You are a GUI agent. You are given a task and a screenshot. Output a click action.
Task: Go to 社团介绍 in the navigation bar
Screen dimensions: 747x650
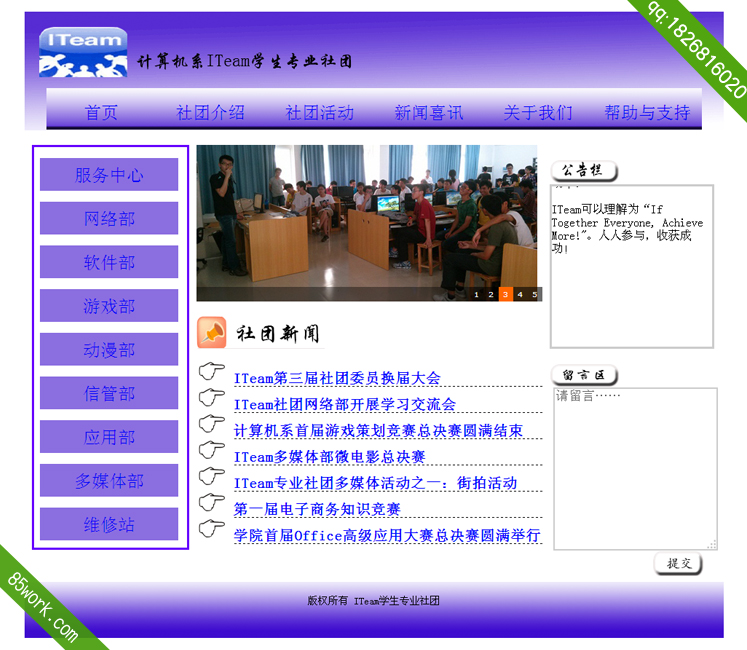pyautogui.click(x=210, y=112)
